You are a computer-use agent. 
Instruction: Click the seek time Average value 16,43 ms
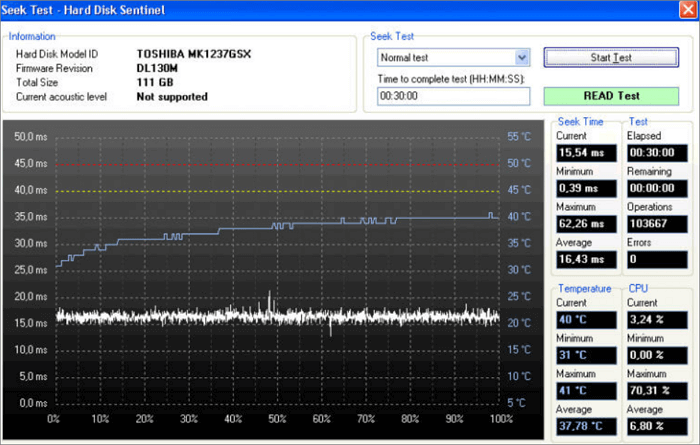point(585,259)
